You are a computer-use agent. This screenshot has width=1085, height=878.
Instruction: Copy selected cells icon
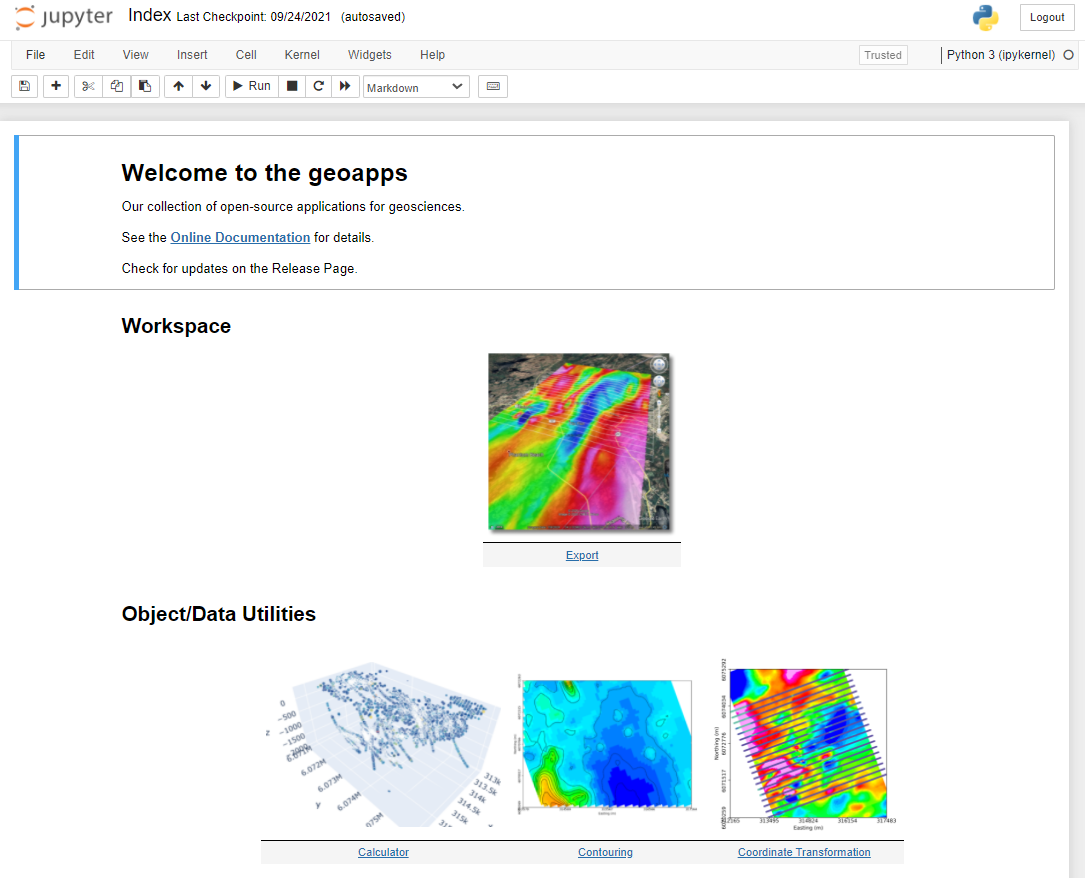tap(117, 87)
